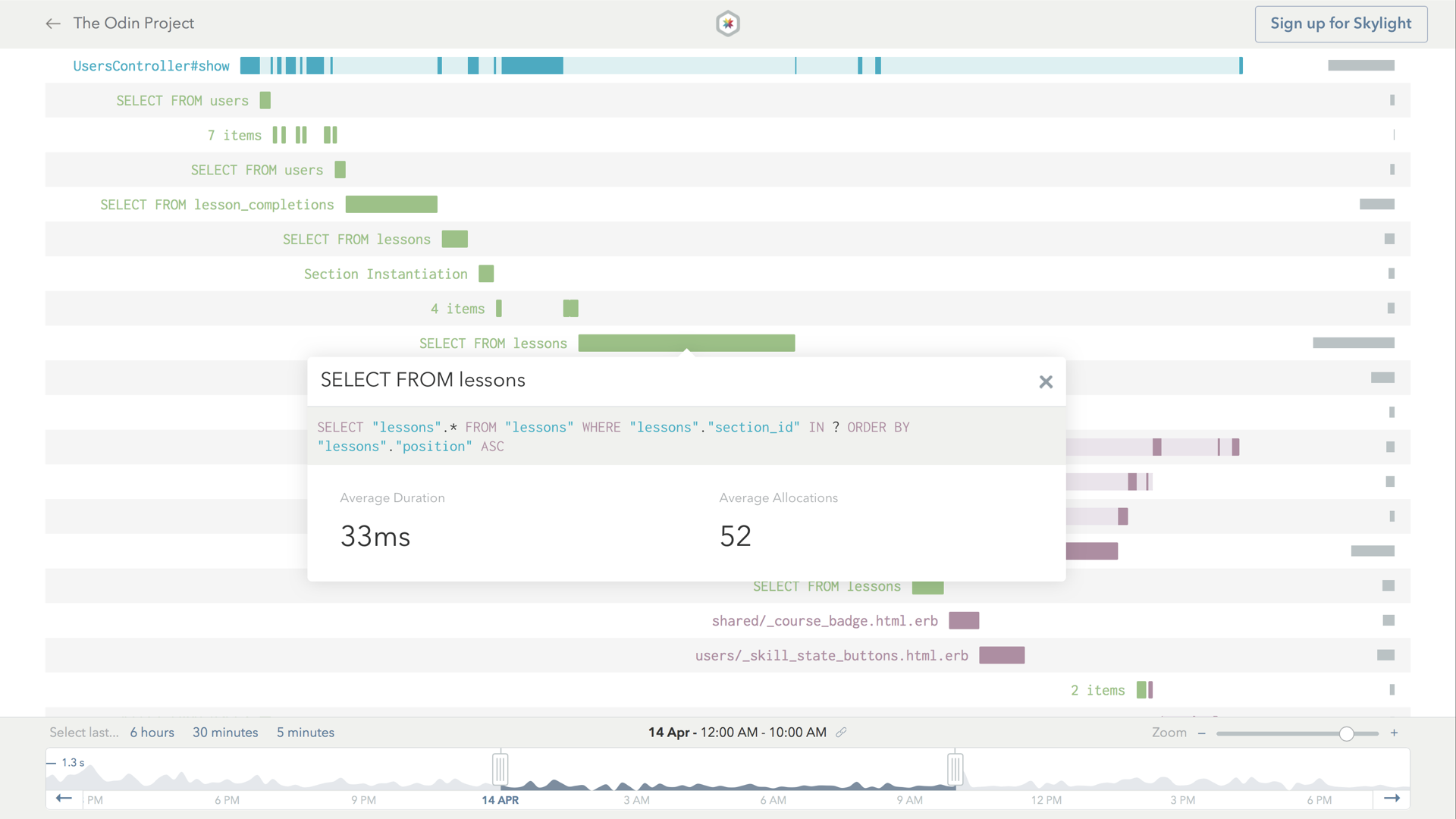Expand the "4 items" group

[x=458, y=309]
